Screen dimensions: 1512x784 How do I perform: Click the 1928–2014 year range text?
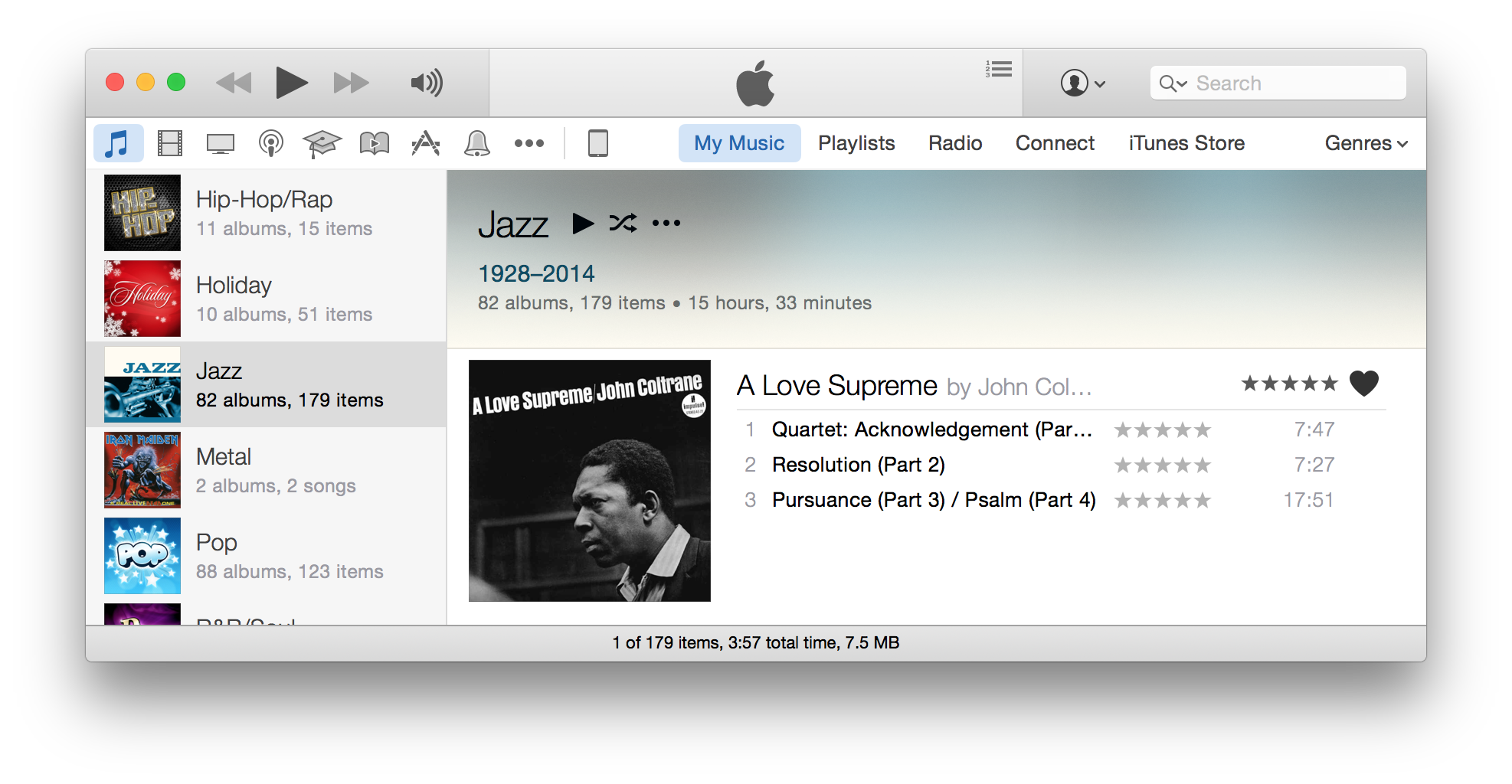[536, 273]
